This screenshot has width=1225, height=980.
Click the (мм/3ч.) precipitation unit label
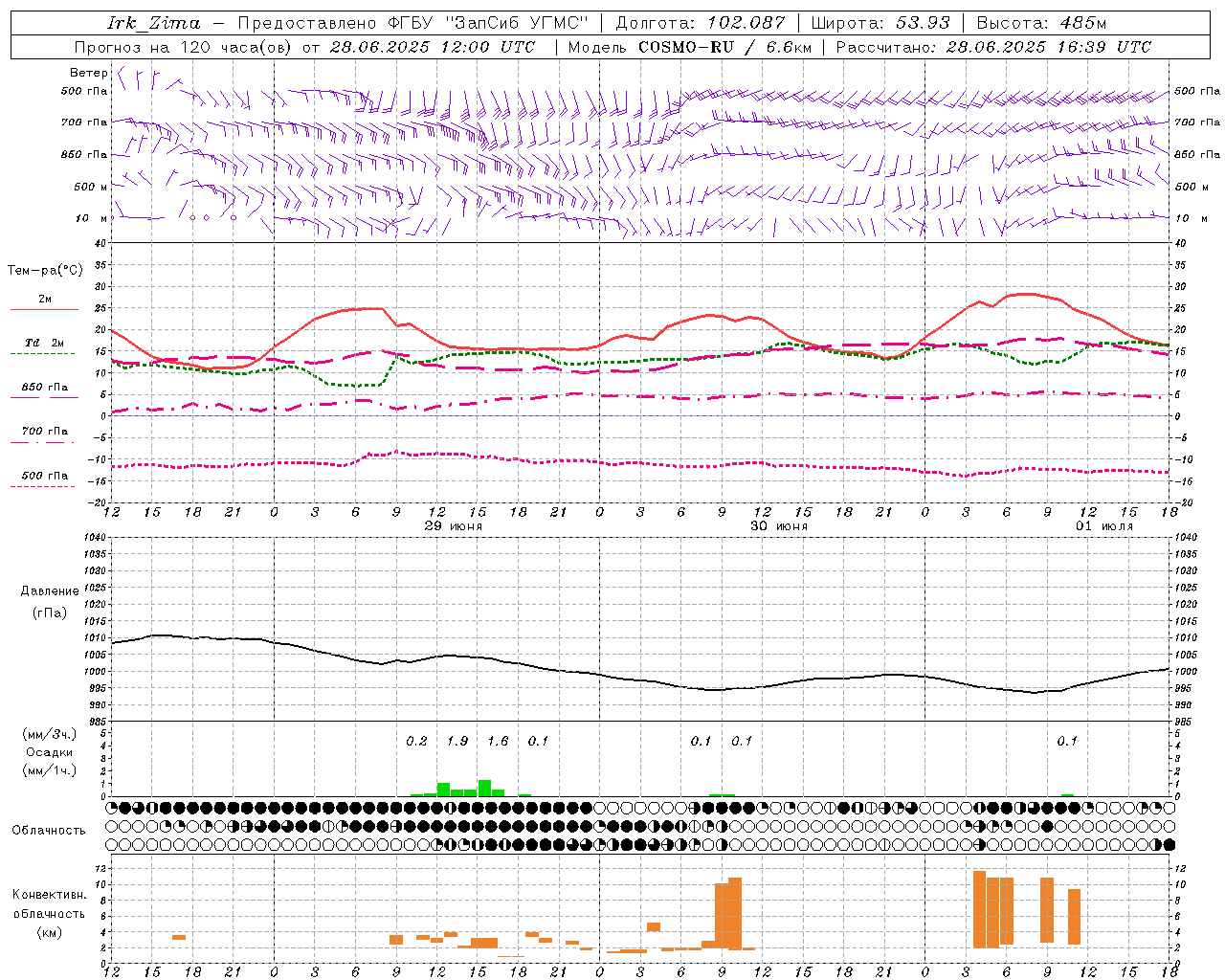point(50,734)
